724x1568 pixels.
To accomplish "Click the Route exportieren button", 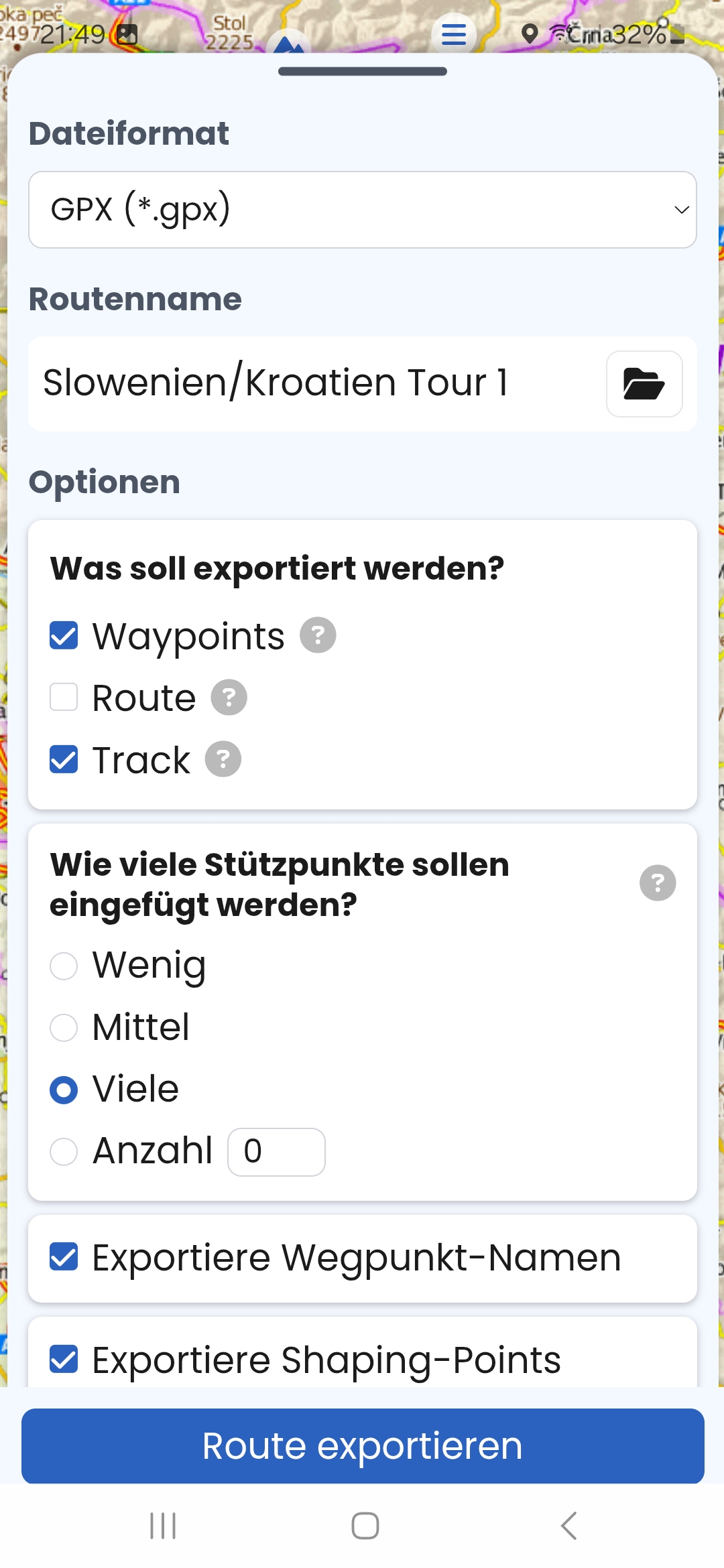I will coord(363,1445).
